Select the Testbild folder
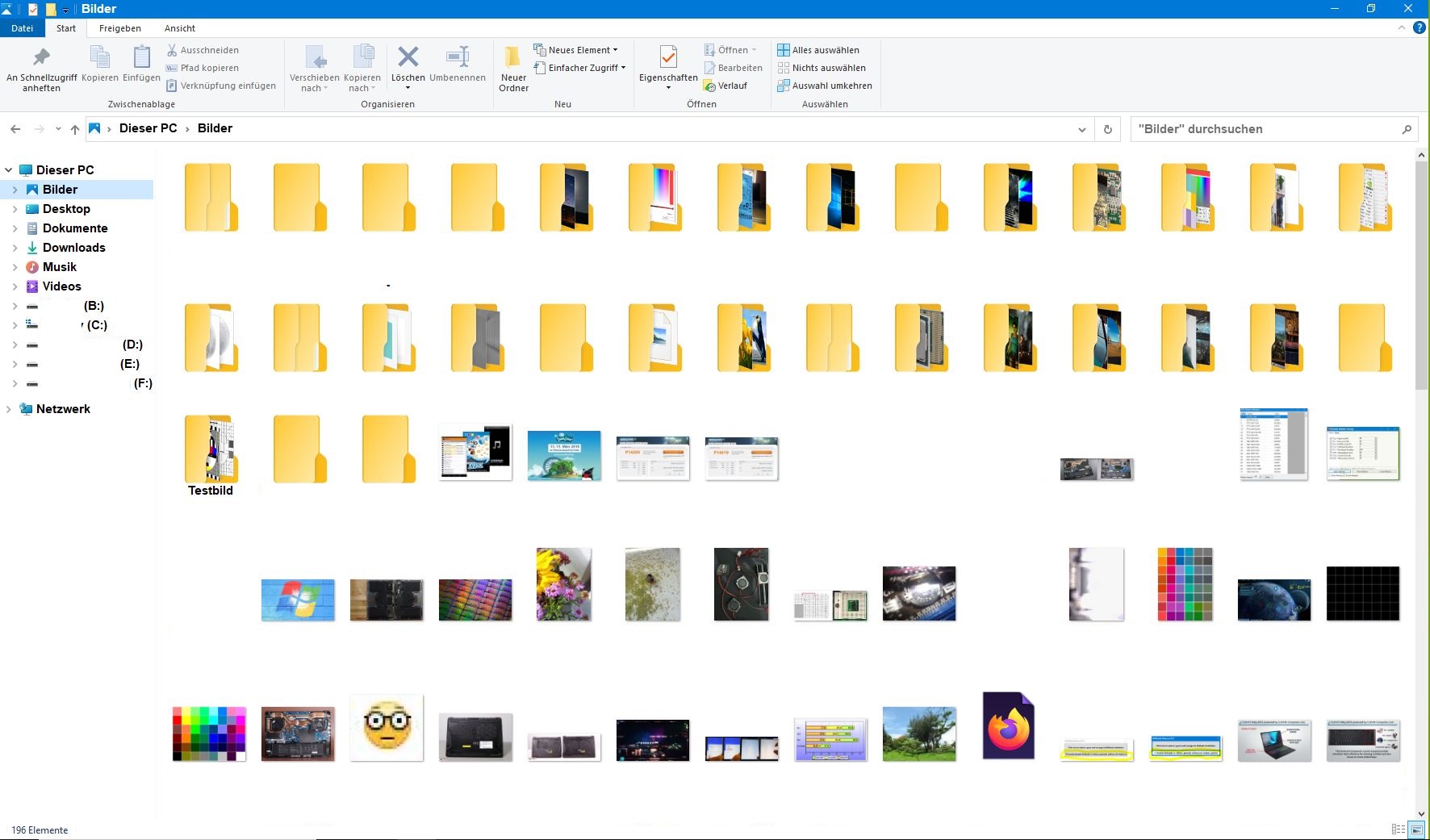The height and width of the screenshot is (840, 1430). click(210, 455)
